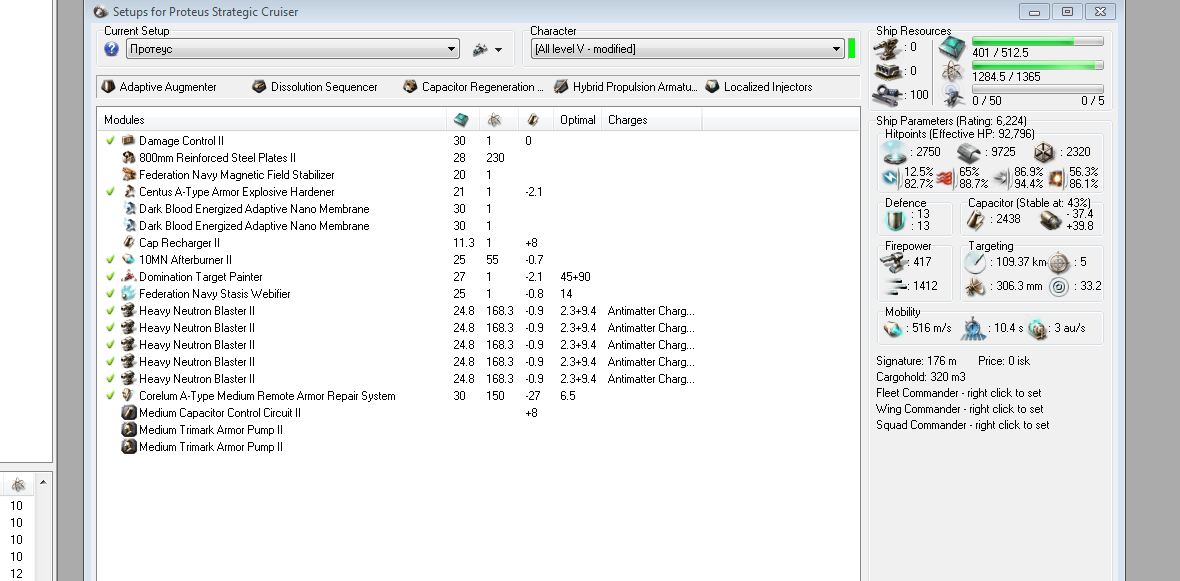
Task: Select the Dissolution Sequencer subsystem
Action: tap(315, 87)
